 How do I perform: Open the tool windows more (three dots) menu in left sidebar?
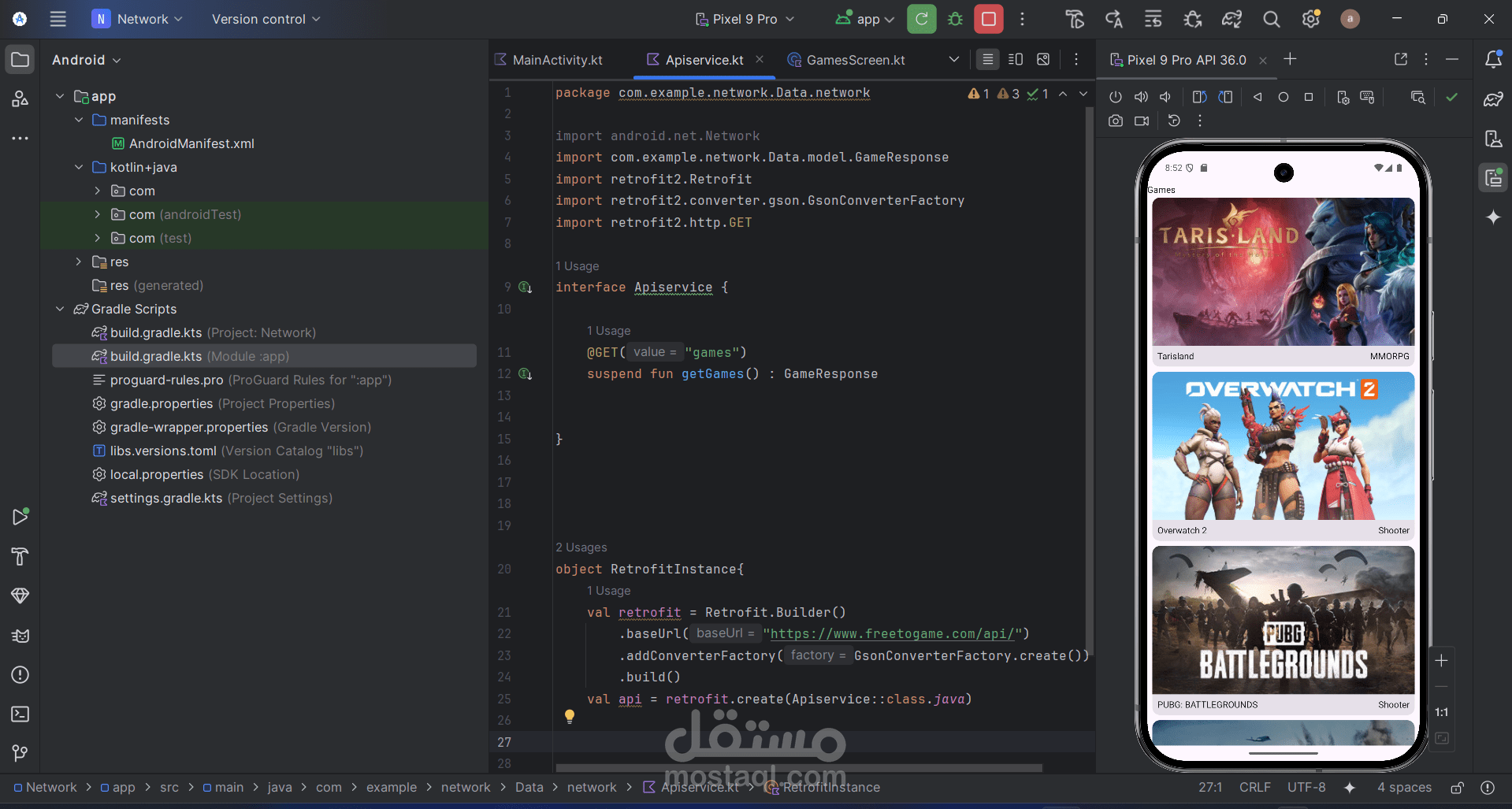pos(20,139)
